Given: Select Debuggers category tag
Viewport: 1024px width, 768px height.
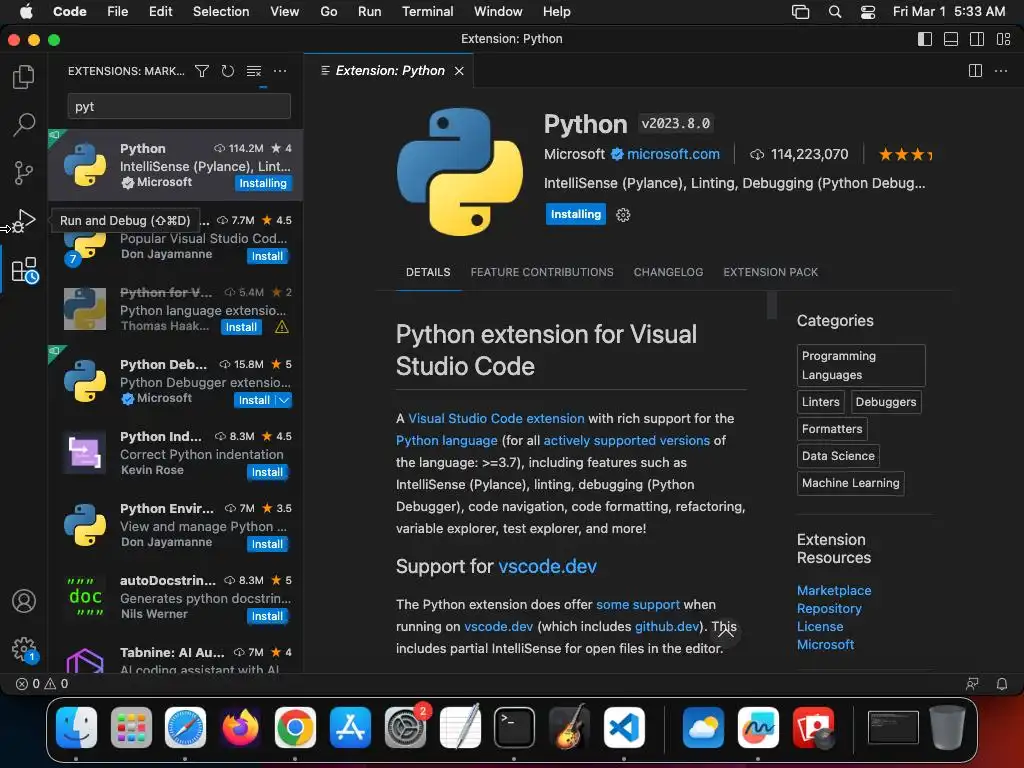Looking at the screenshot, I should 886,402.
